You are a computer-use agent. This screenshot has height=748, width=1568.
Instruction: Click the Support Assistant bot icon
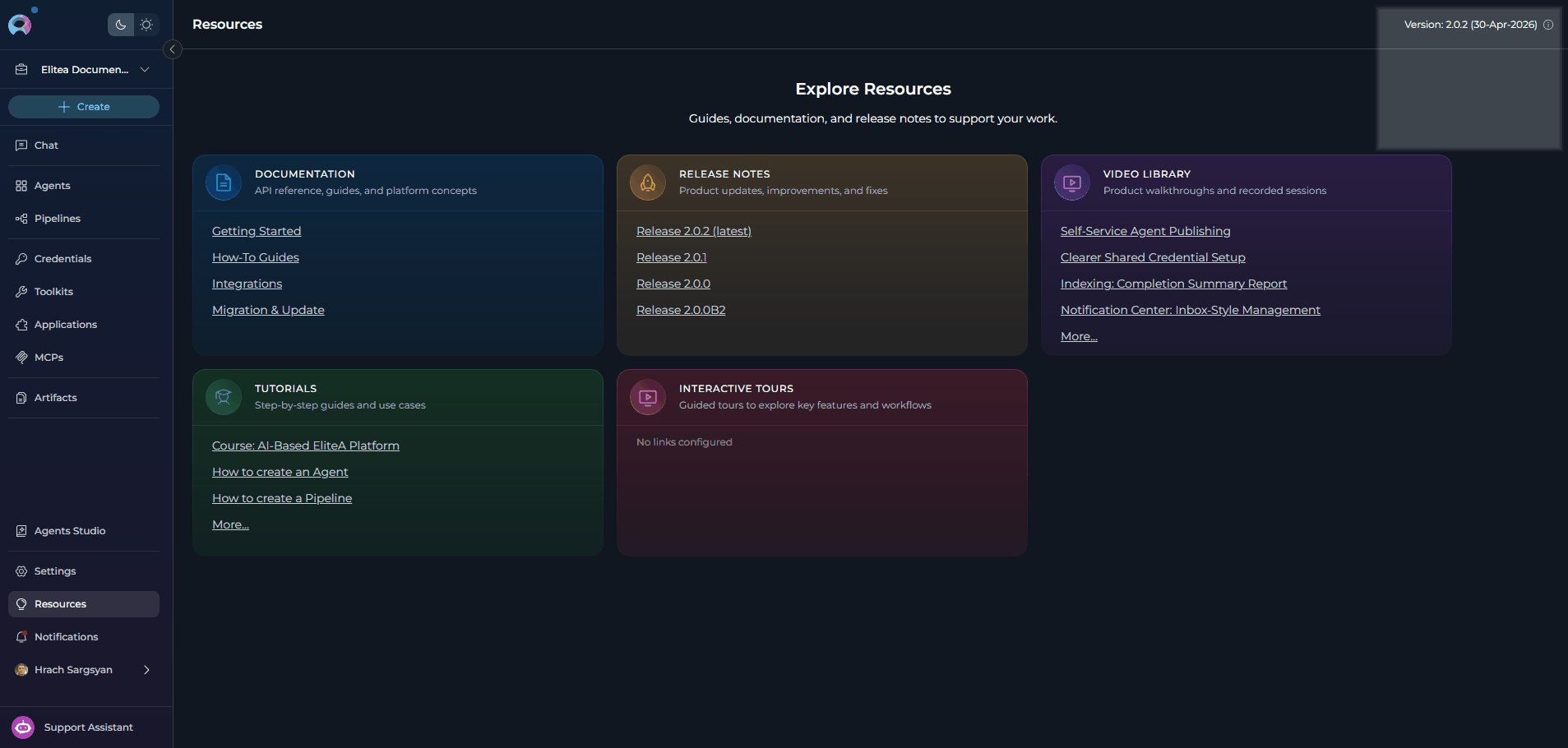point(23,727)
